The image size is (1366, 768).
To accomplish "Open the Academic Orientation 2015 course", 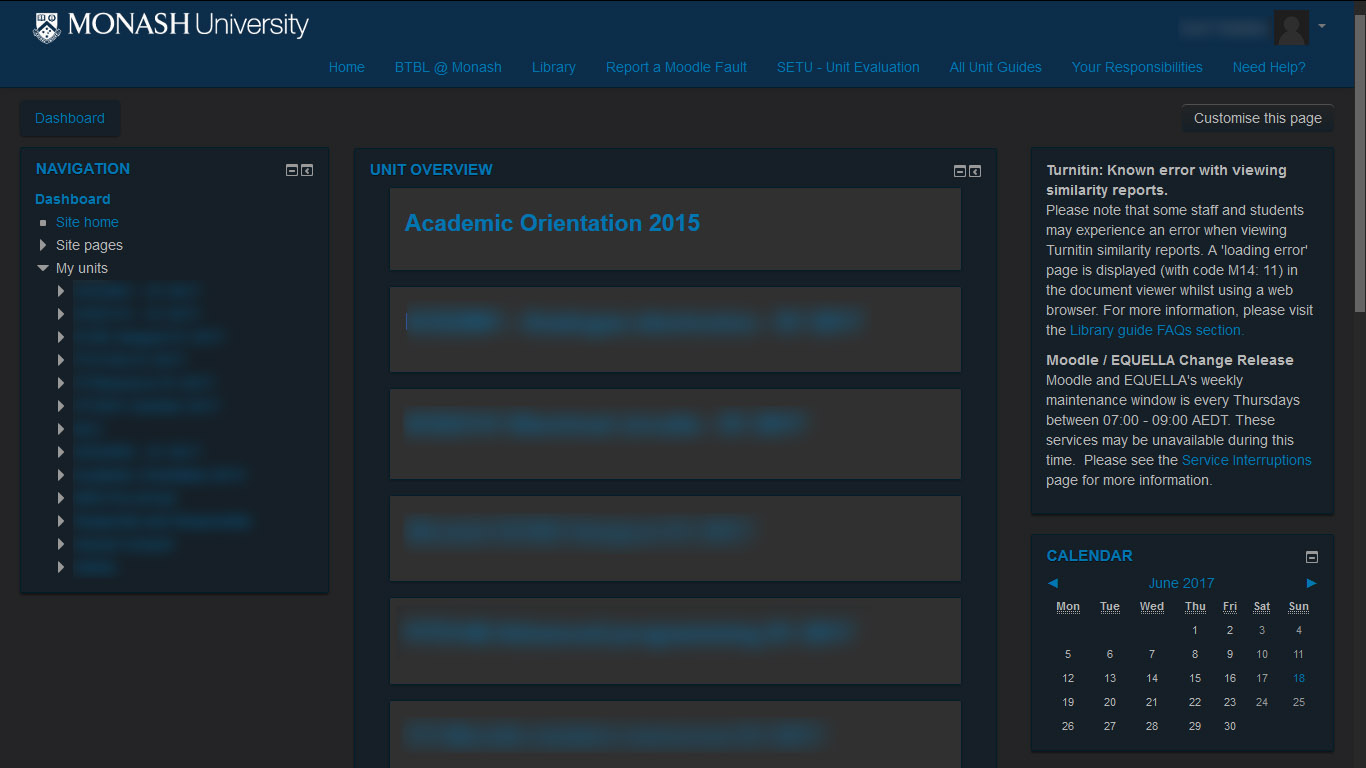I will coord(551,222).
